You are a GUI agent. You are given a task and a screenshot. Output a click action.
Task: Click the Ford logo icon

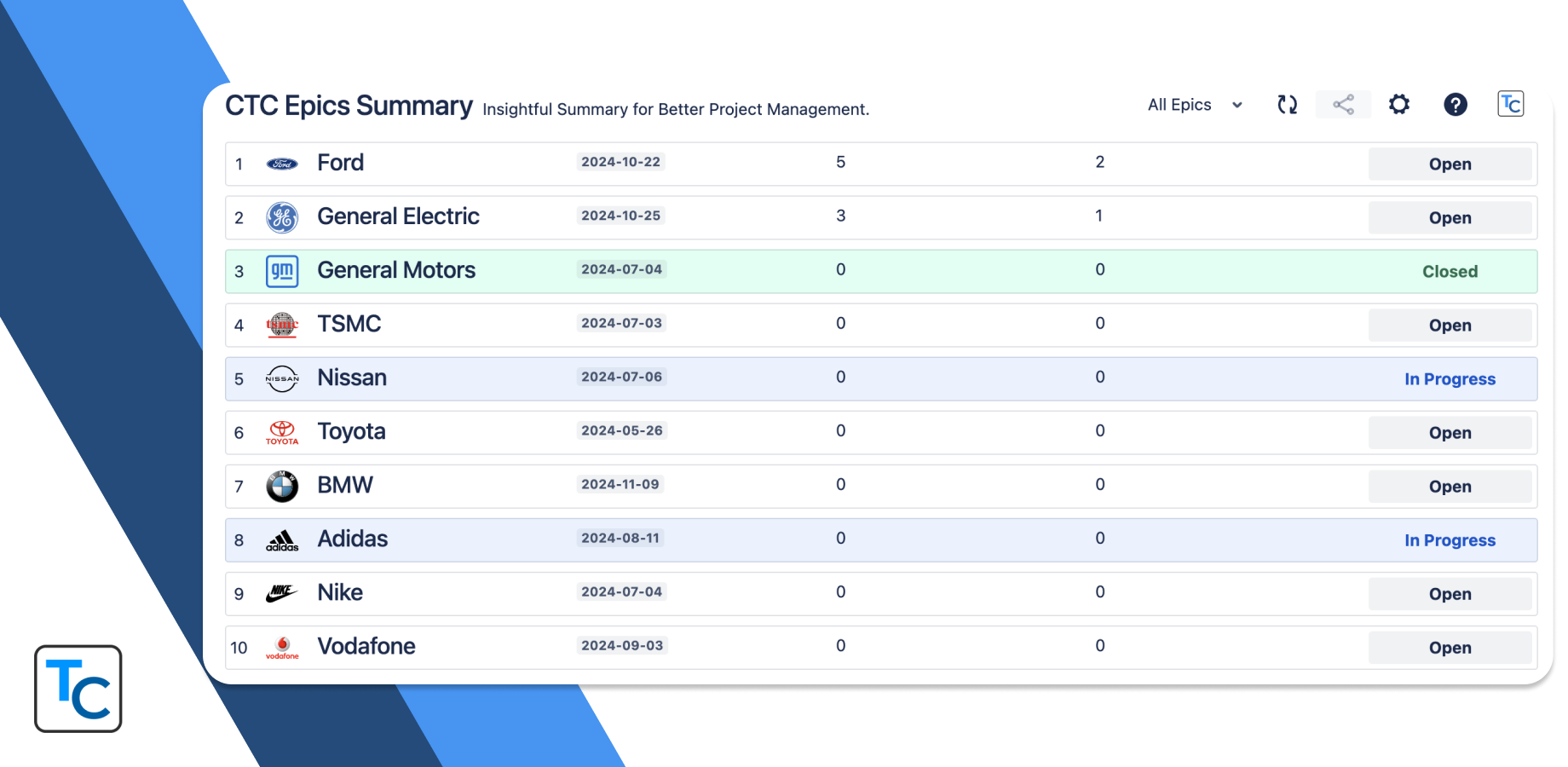point(282,164)
